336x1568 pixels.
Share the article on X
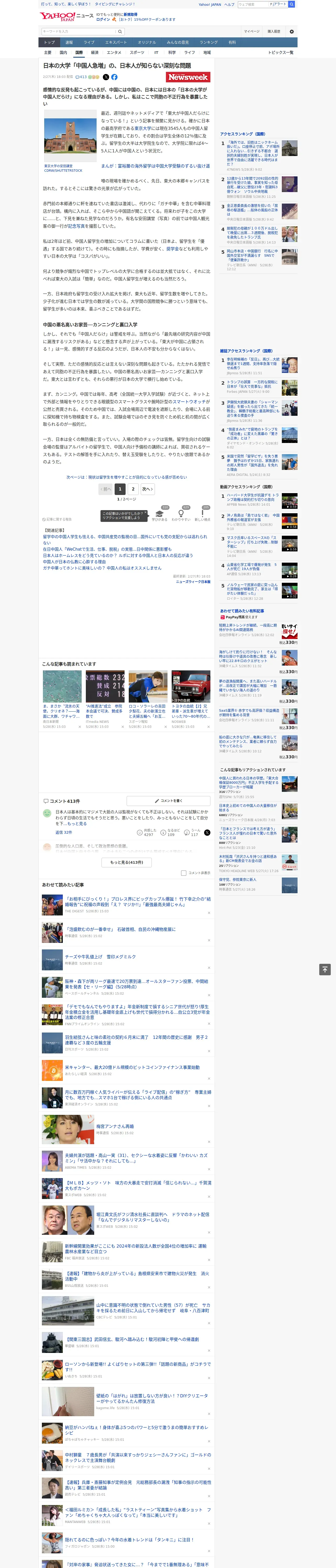point(106,77)
